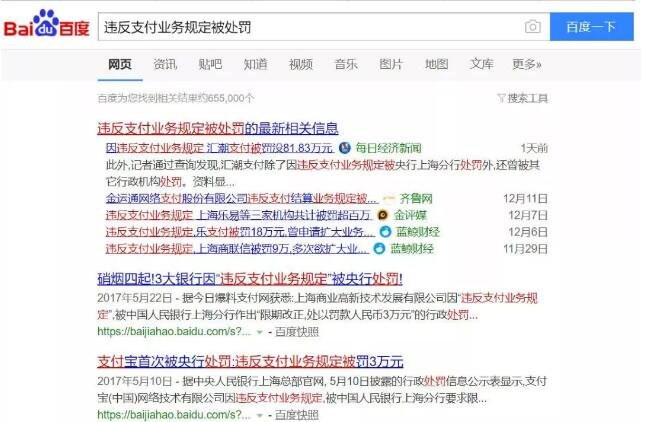The height and width of the screenshot is (422, 646).
Task: Open 支付宝首次被央行处罚 result title
Action: tap(250, 361)
